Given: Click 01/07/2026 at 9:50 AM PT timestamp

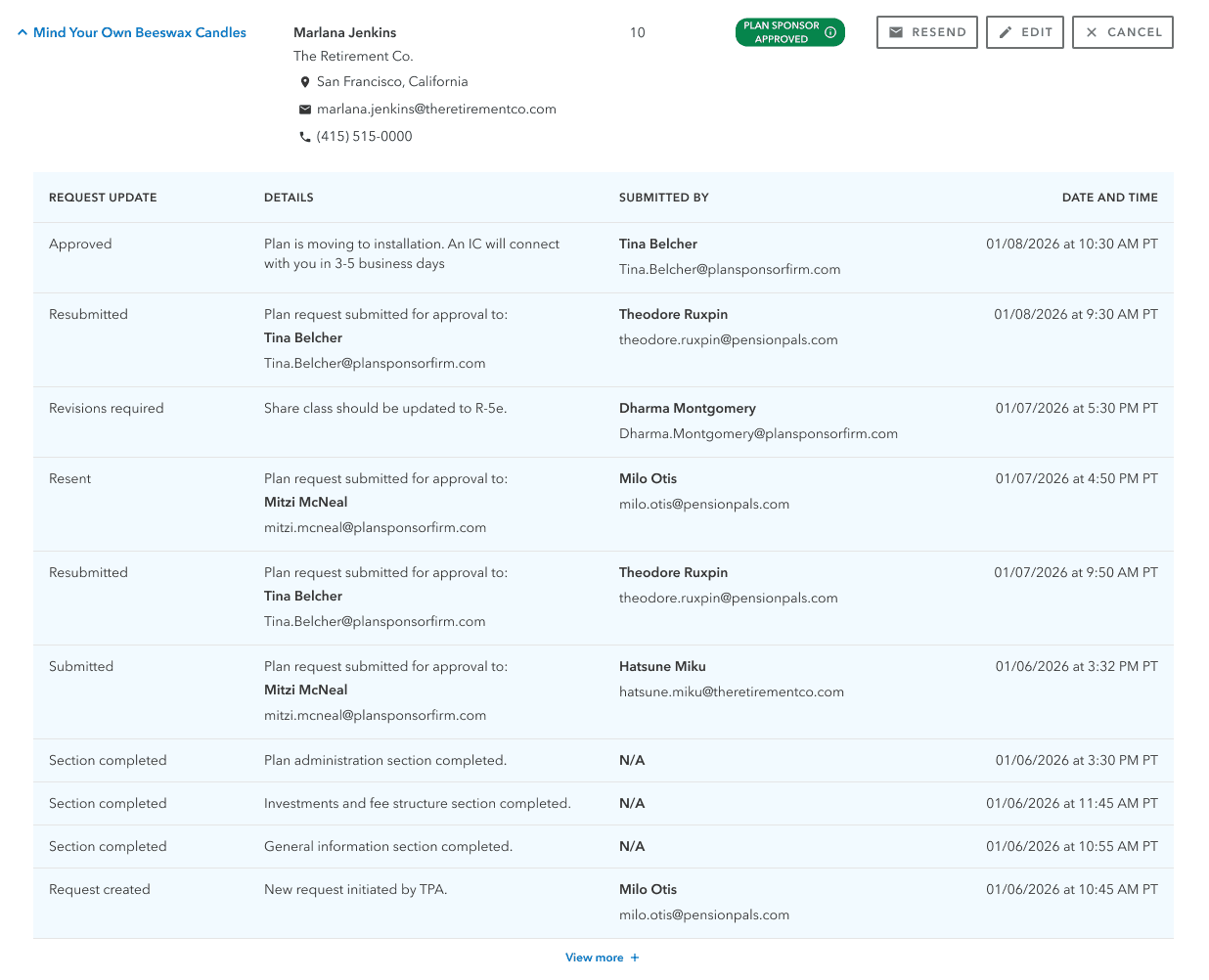Looking at the screenshot, I should [x=1076, y=573].
